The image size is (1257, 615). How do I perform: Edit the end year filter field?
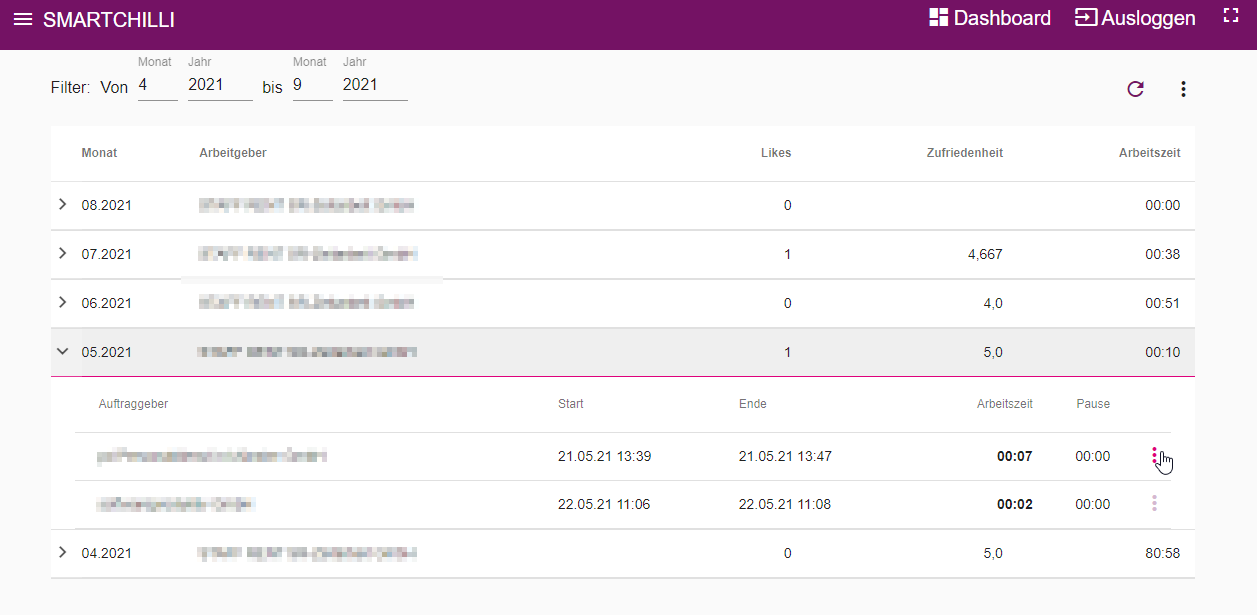[x=375, y=86]
